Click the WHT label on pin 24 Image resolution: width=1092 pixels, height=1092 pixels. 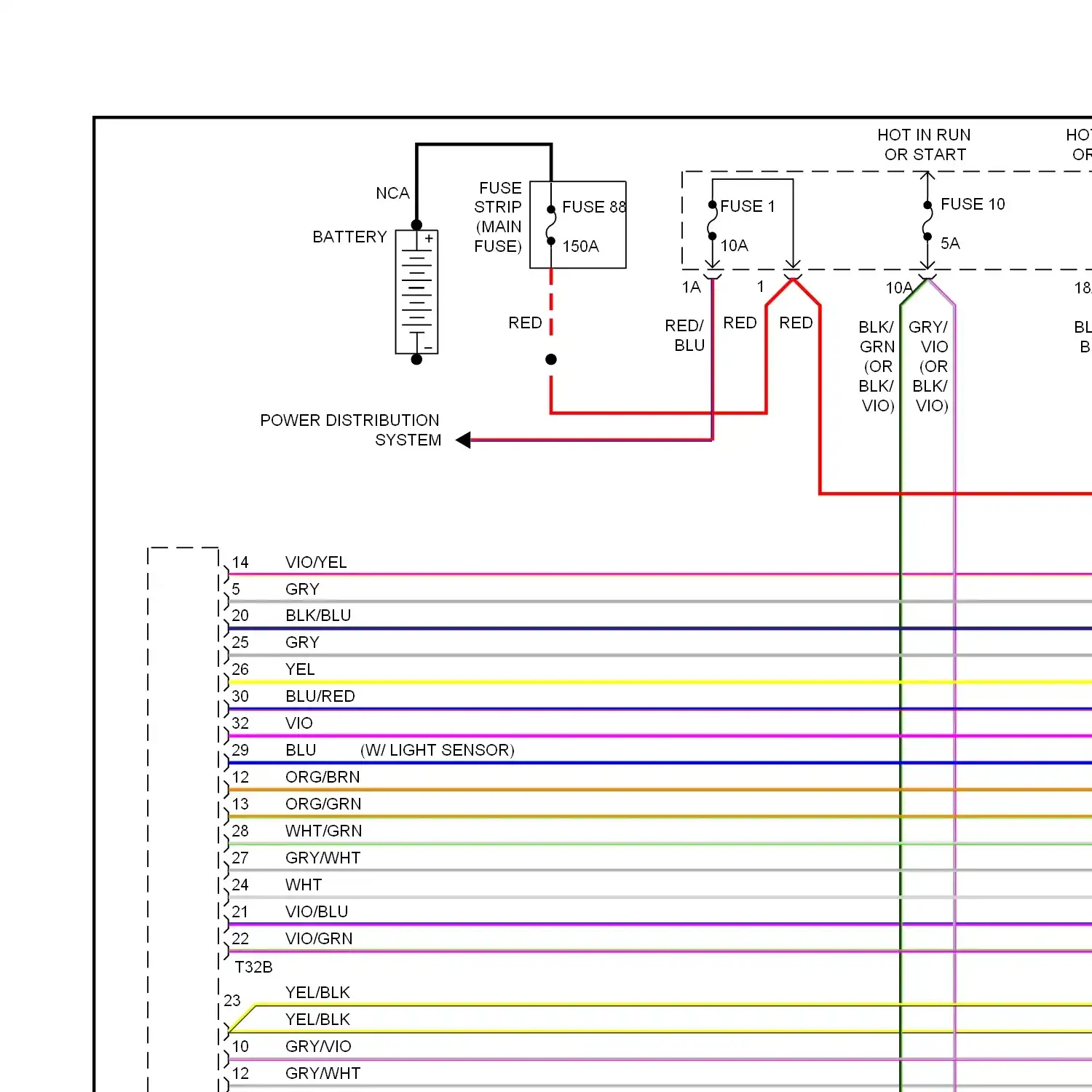pyautogui.click(x=304, y=885)
